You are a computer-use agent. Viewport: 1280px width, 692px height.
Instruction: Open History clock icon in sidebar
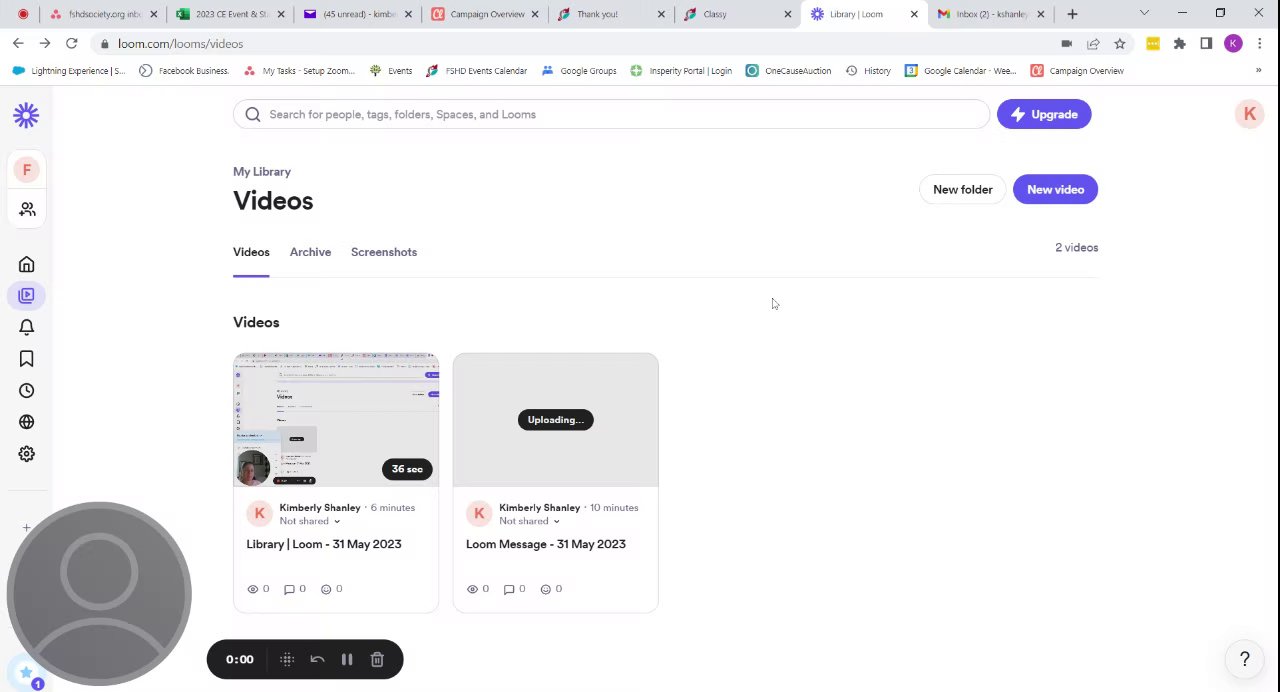click(27, 390)
